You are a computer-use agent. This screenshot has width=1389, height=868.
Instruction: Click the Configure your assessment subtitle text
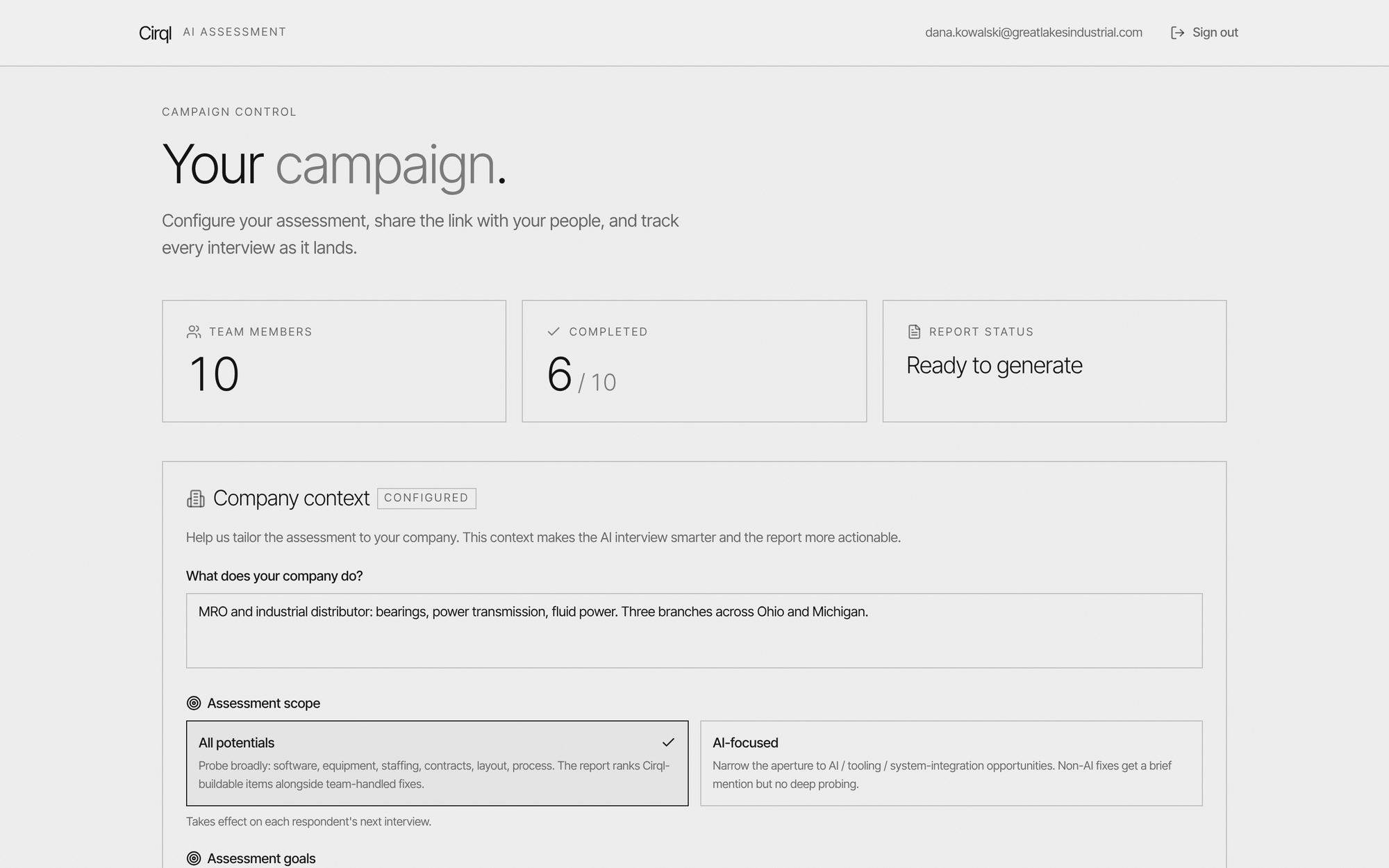420,234
